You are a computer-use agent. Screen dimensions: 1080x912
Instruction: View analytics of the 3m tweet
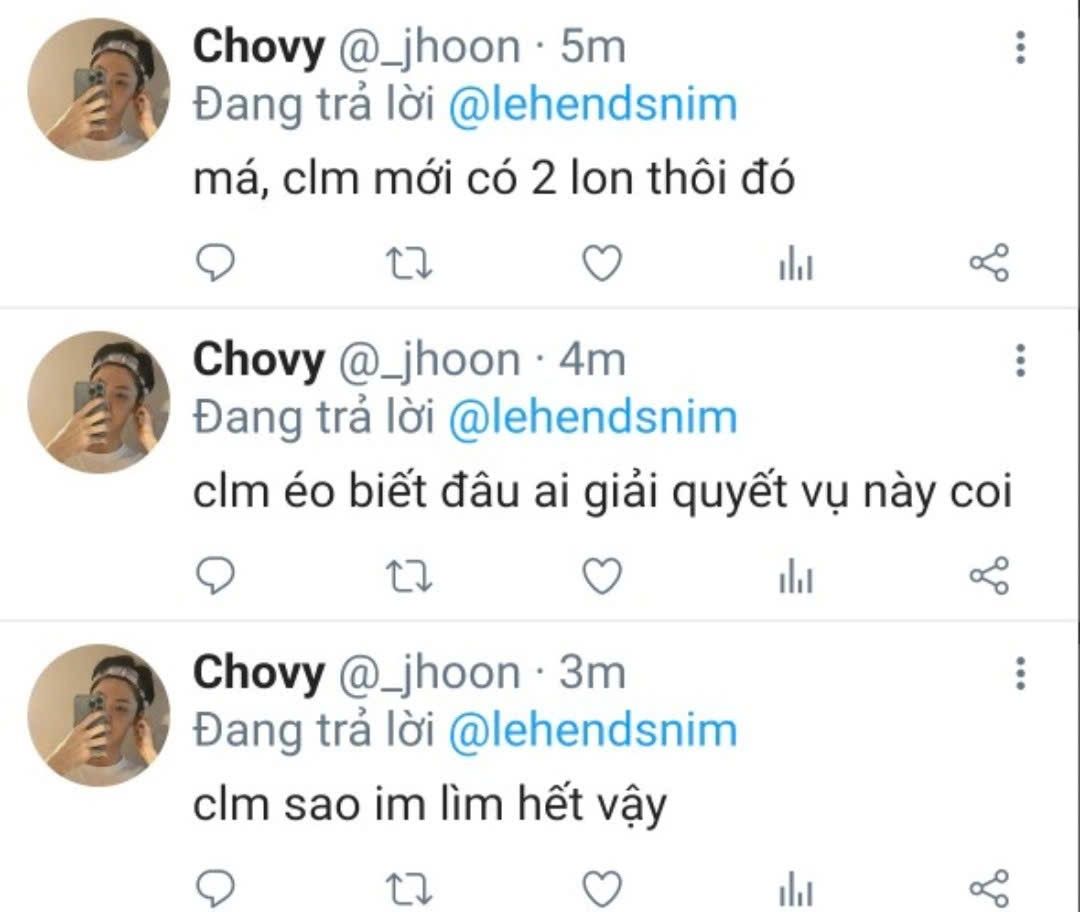point(796,889)
